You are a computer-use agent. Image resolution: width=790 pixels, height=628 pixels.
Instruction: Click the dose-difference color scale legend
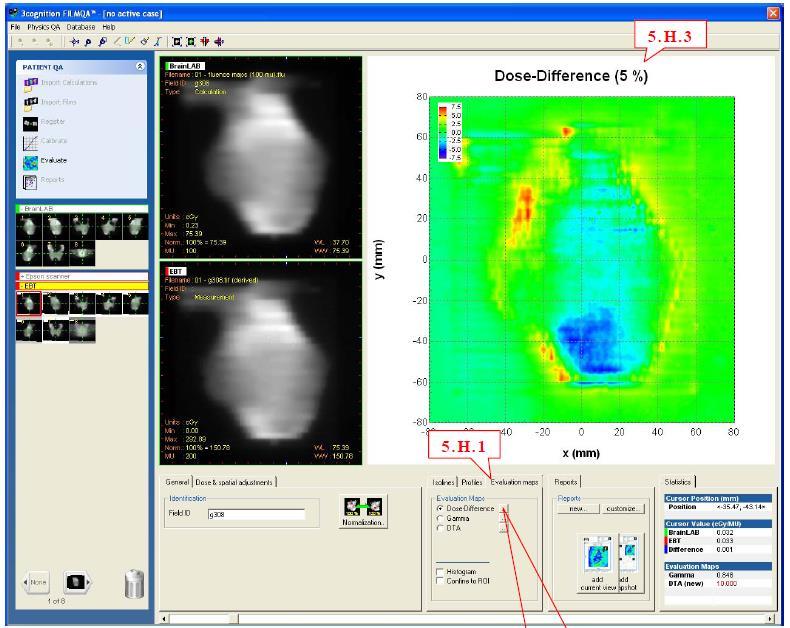click(x=449, y=132)
